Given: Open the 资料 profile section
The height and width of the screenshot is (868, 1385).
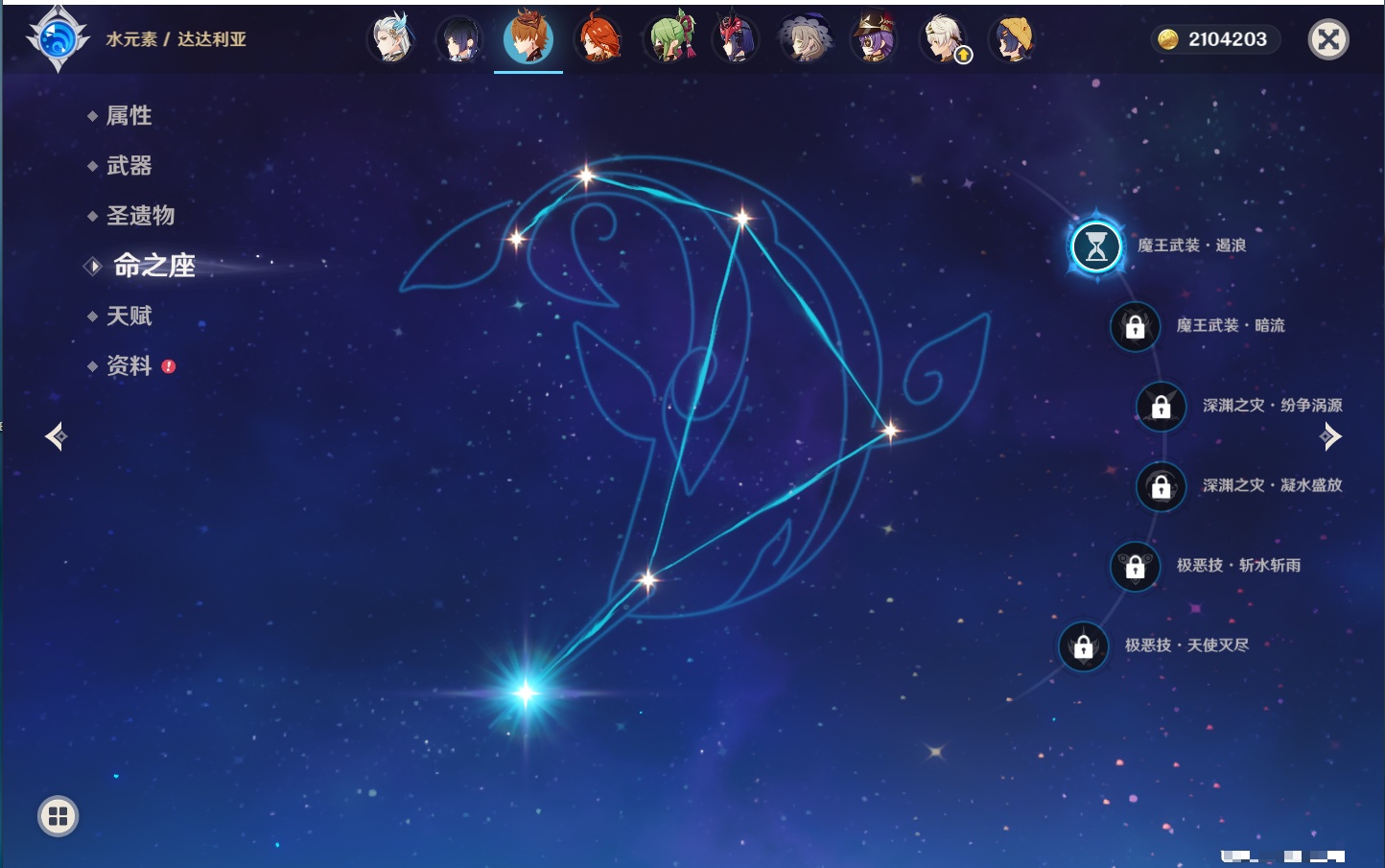Looking at the screenshot, I should (129, 365).
